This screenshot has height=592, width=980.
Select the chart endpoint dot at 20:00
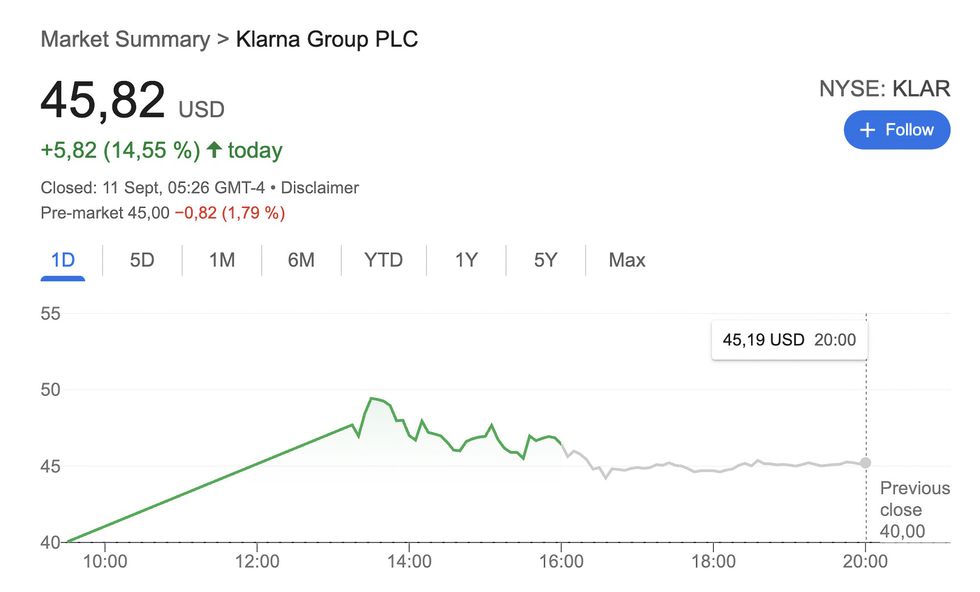point(866,463)
